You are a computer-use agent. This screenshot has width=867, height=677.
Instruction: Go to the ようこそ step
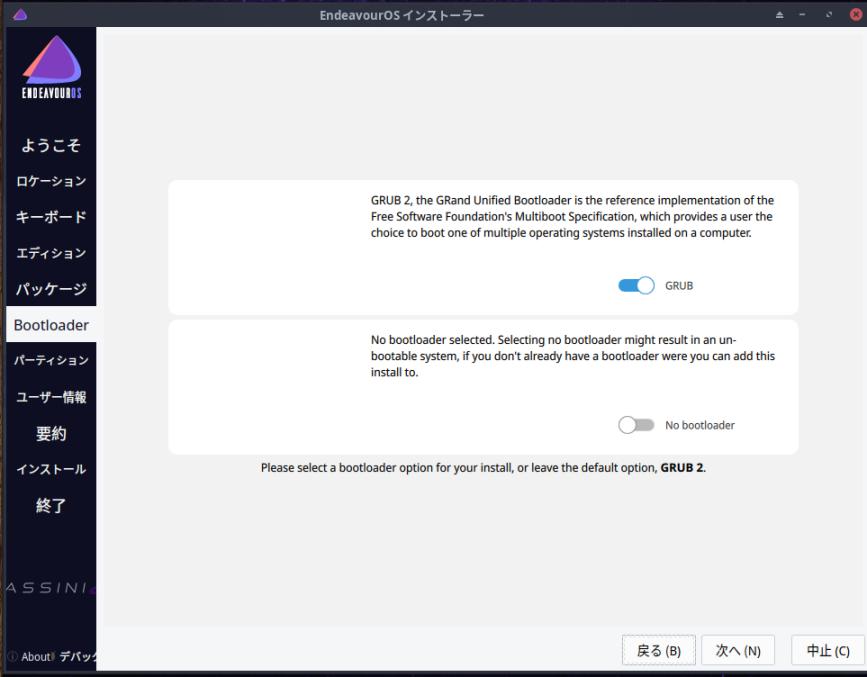pos(51,145)
